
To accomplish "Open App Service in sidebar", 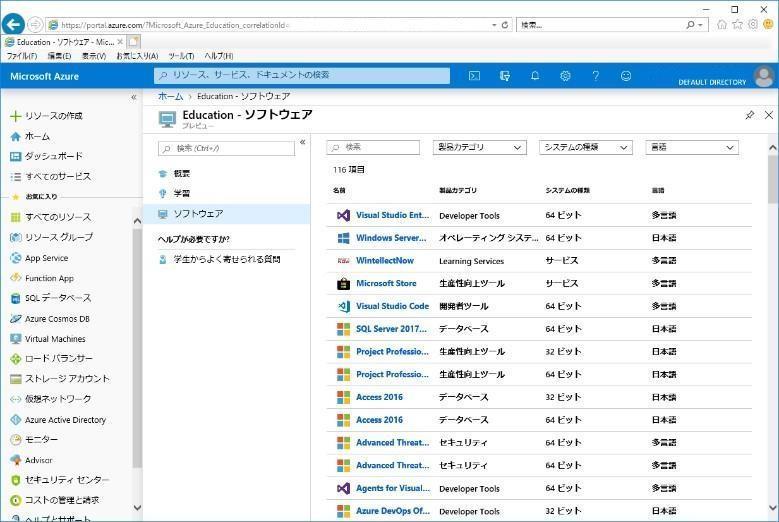I will [x=39, y=258].
